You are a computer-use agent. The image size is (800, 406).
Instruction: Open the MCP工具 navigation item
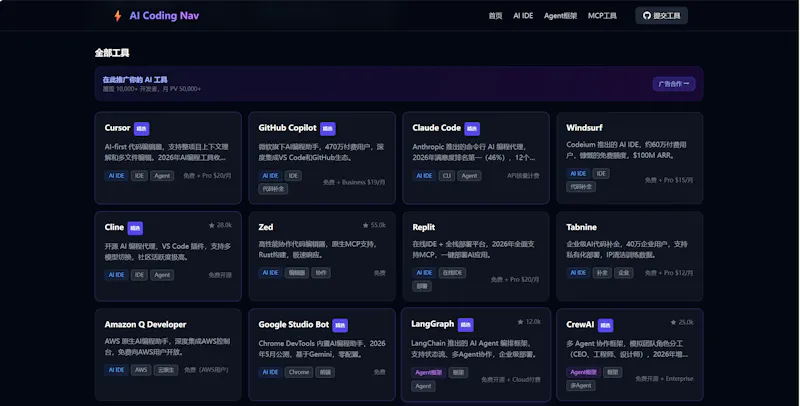click(x=602, y=16)
